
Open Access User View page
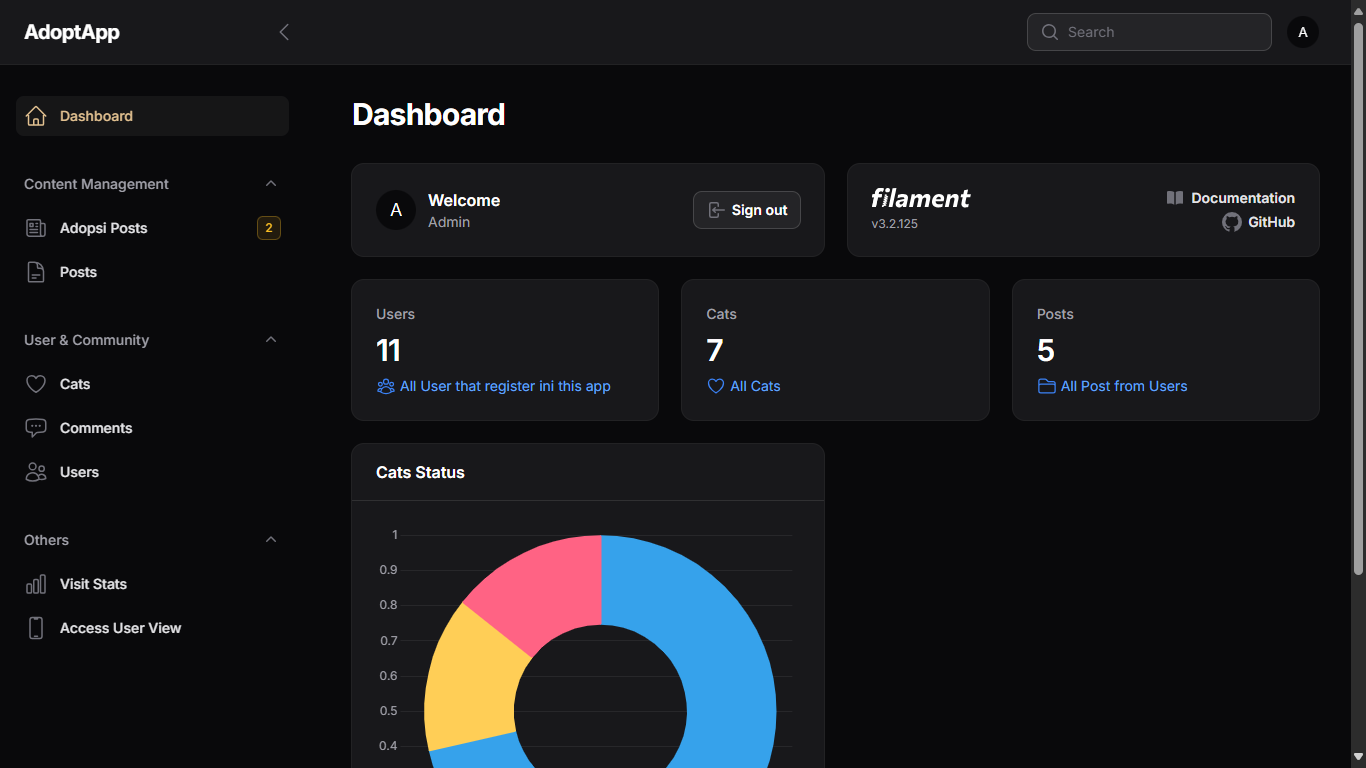(120, 627)
